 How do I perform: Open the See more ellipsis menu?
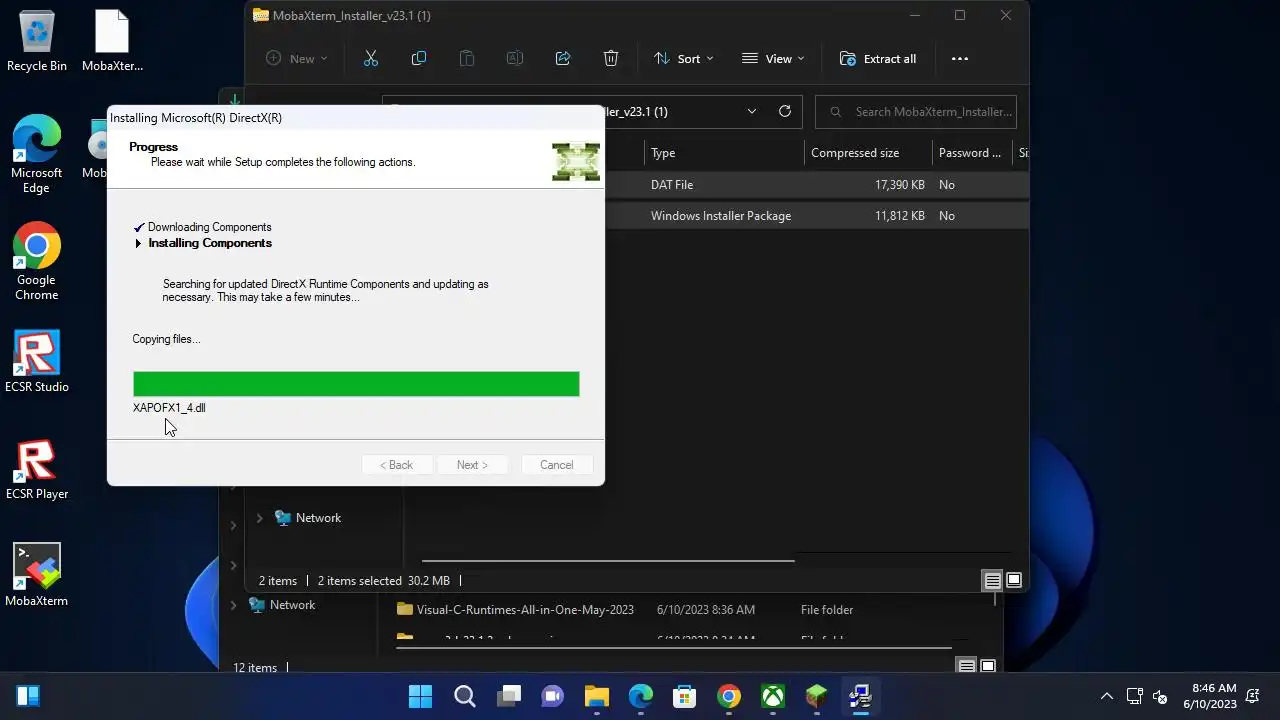(x=960, y=59)
